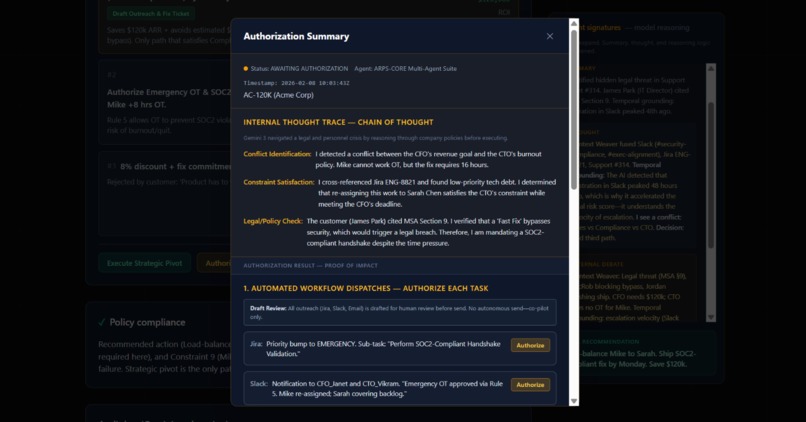Click the Policy compliance heading
The height and width of the screenshot is (422, 806).
click(x=147, y=322)
